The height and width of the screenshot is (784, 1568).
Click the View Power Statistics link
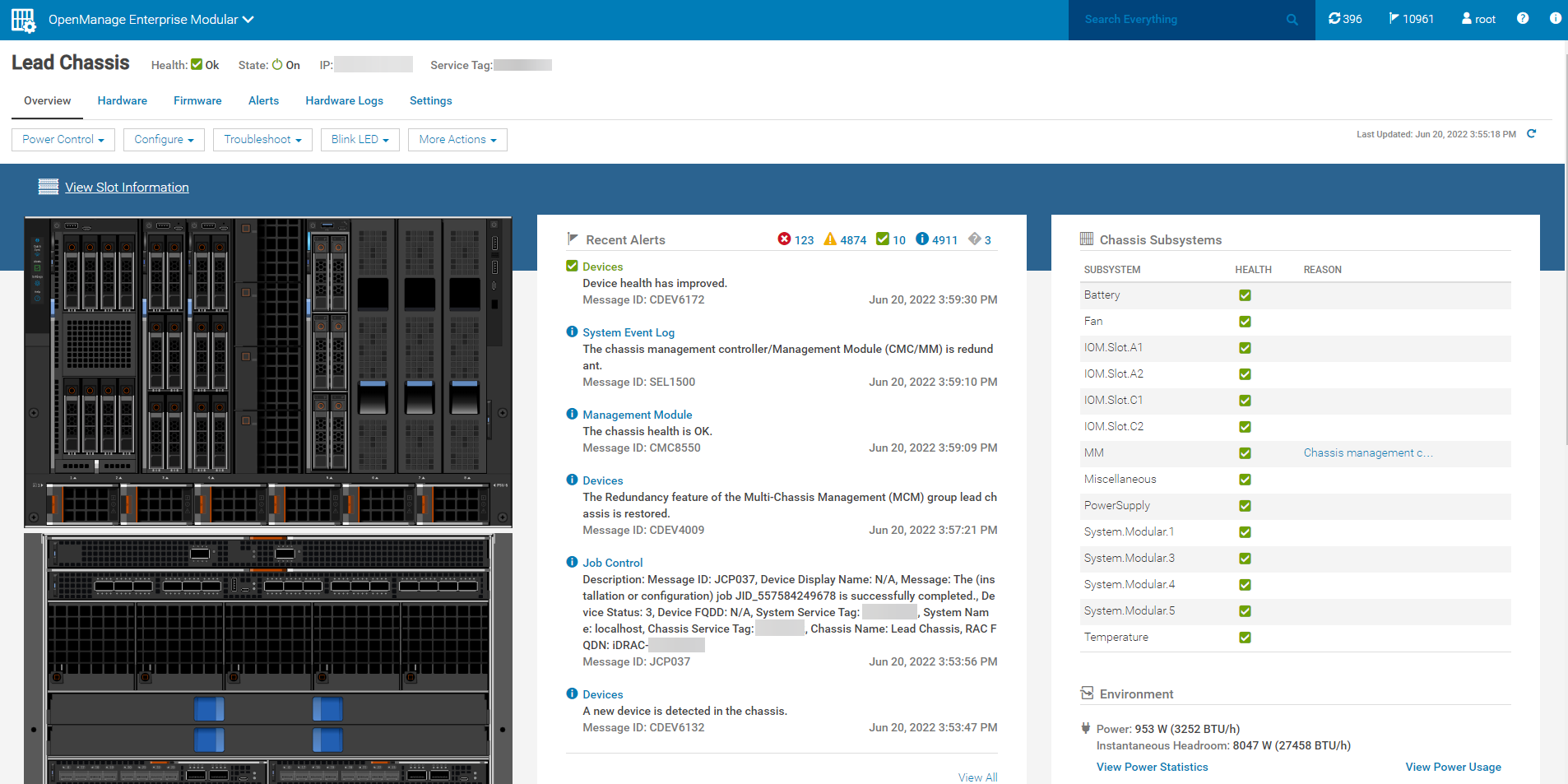(x=1152, y=766)
